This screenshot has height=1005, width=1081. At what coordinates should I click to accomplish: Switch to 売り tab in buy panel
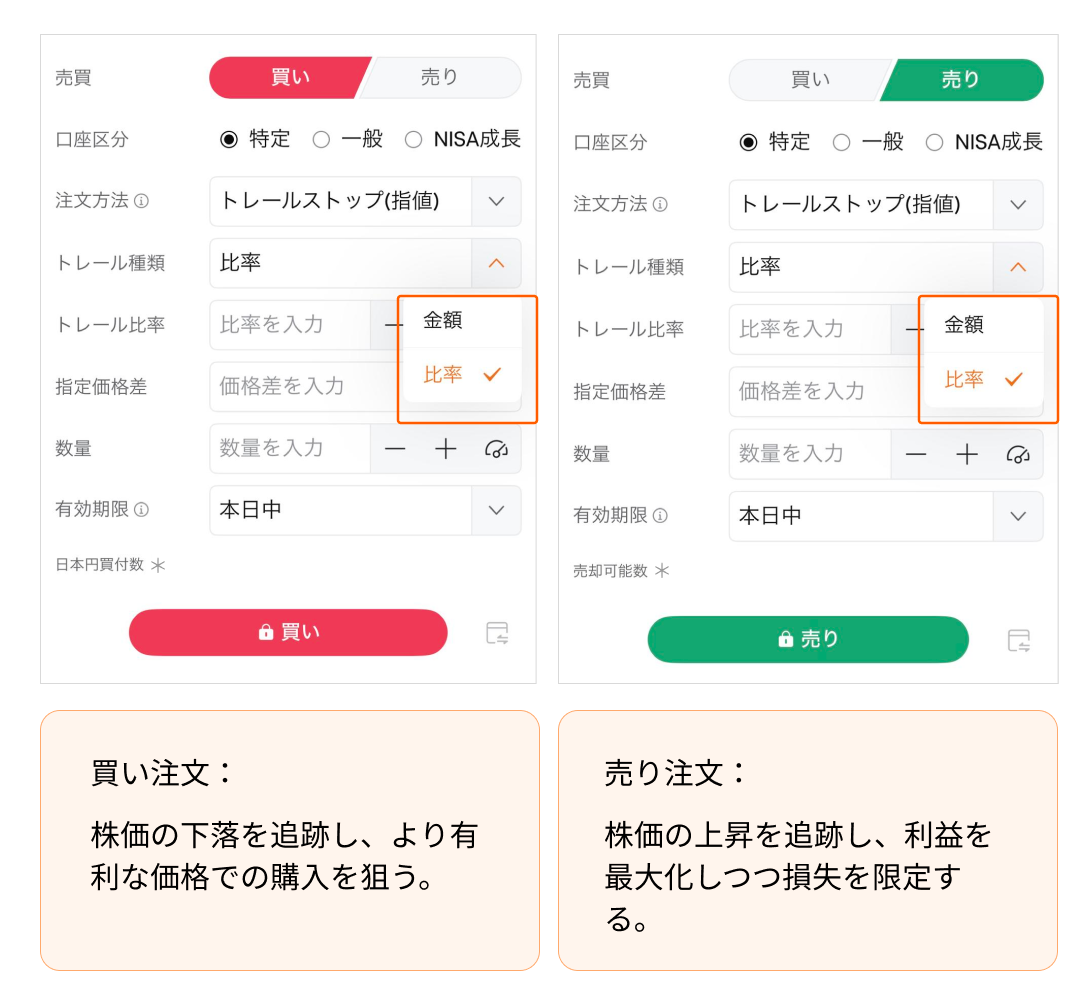[x=440, y=78]
